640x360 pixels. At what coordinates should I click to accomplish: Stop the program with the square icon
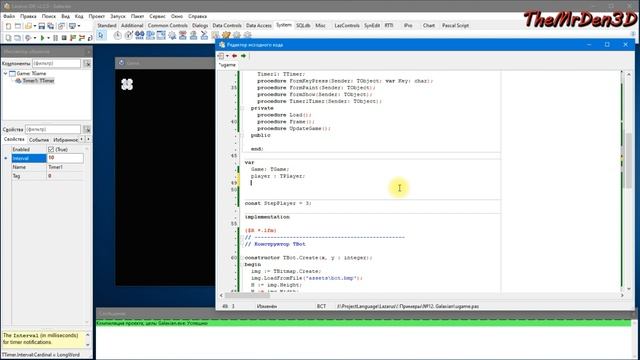coord(64,38)
